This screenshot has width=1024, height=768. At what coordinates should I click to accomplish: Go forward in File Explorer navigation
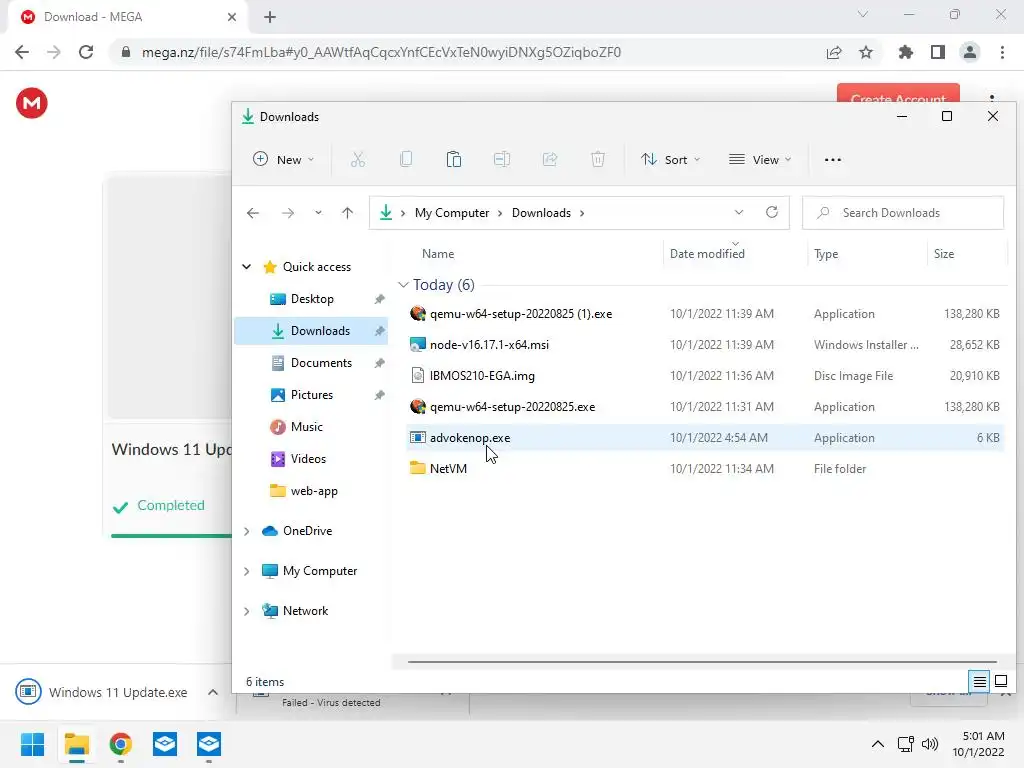pos(287,213)
